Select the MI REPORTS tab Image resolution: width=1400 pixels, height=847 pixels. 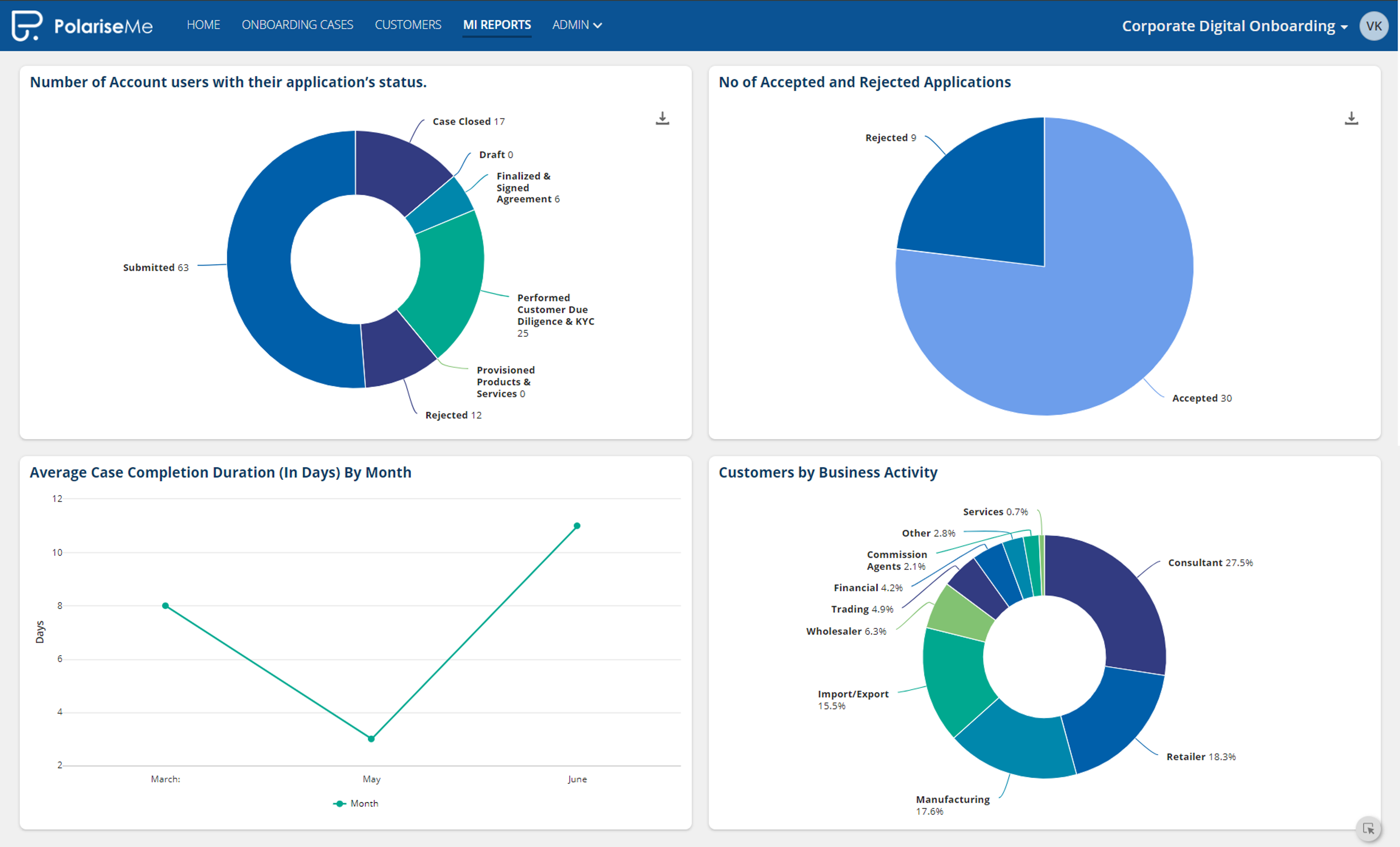click(x=497, y=25)
